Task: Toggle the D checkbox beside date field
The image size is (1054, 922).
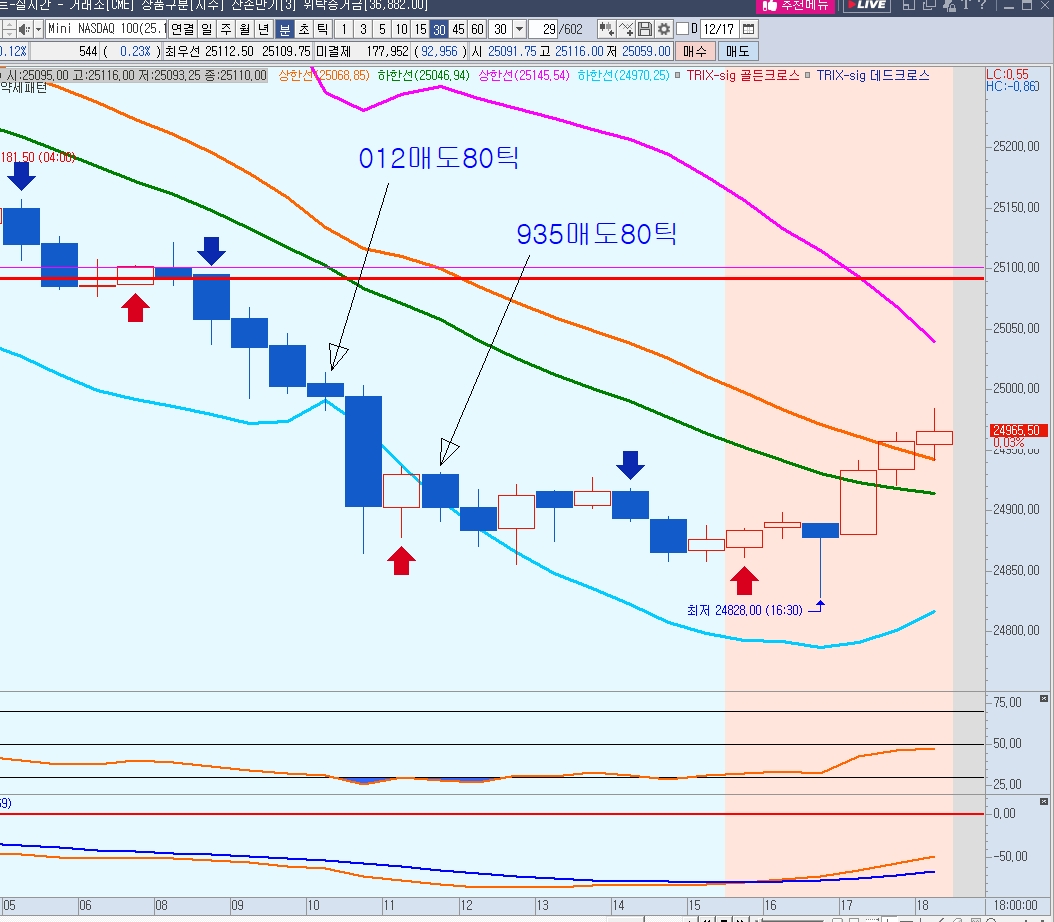Action: point(683,29)
